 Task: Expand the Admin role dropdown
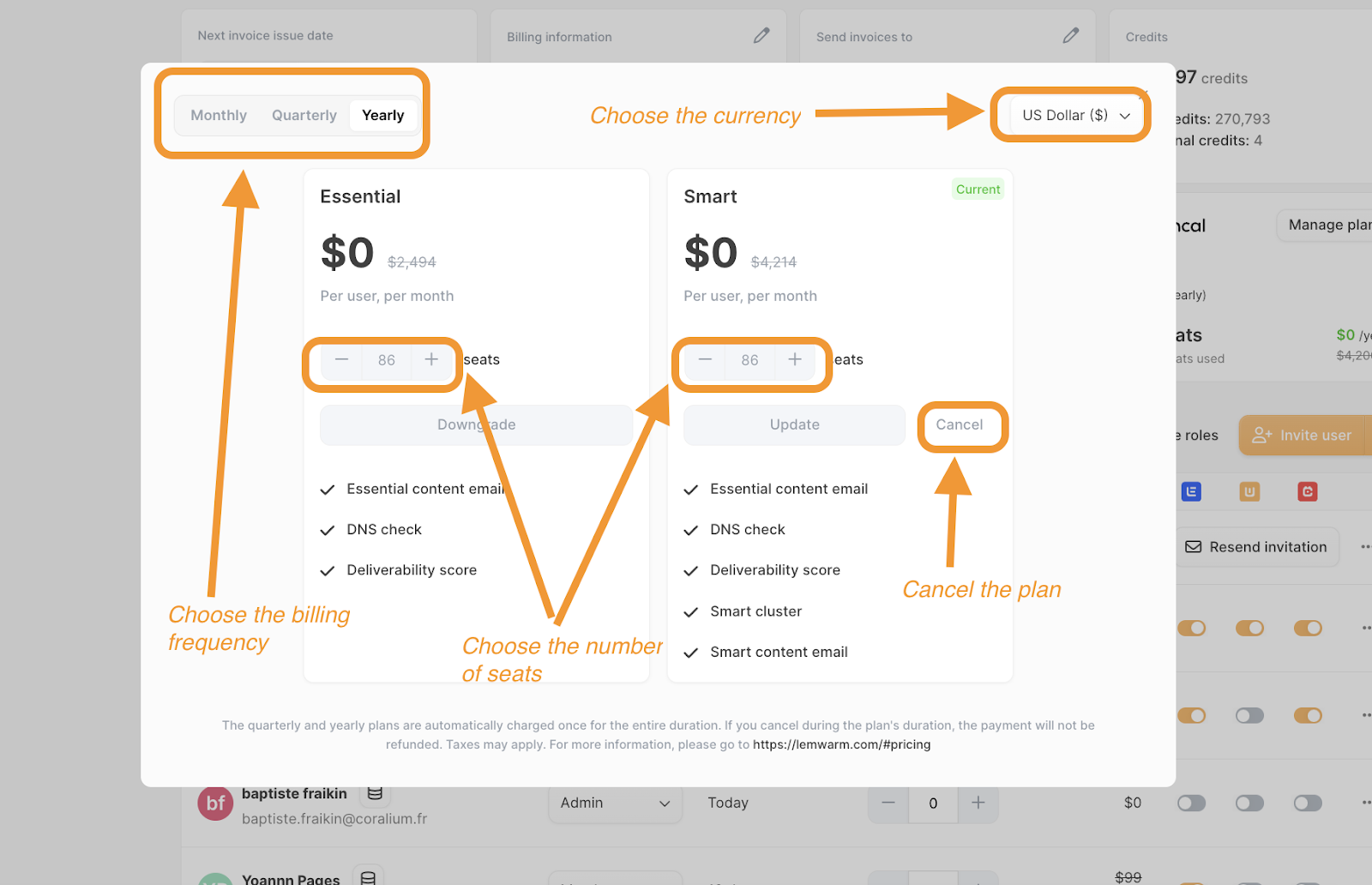click(615, 803)
